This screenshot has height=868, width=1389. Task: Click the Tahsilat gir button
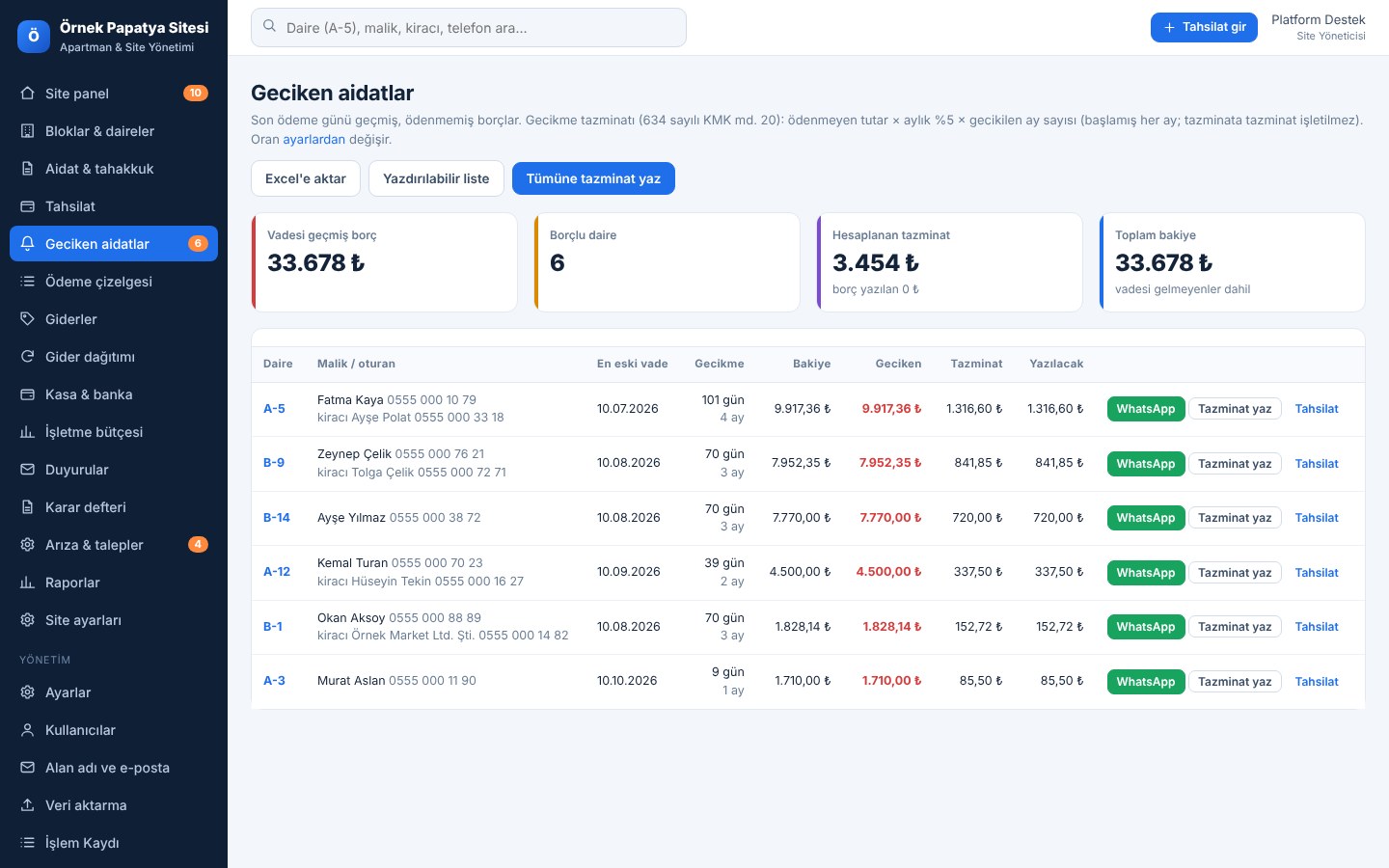pos(1204,28)
